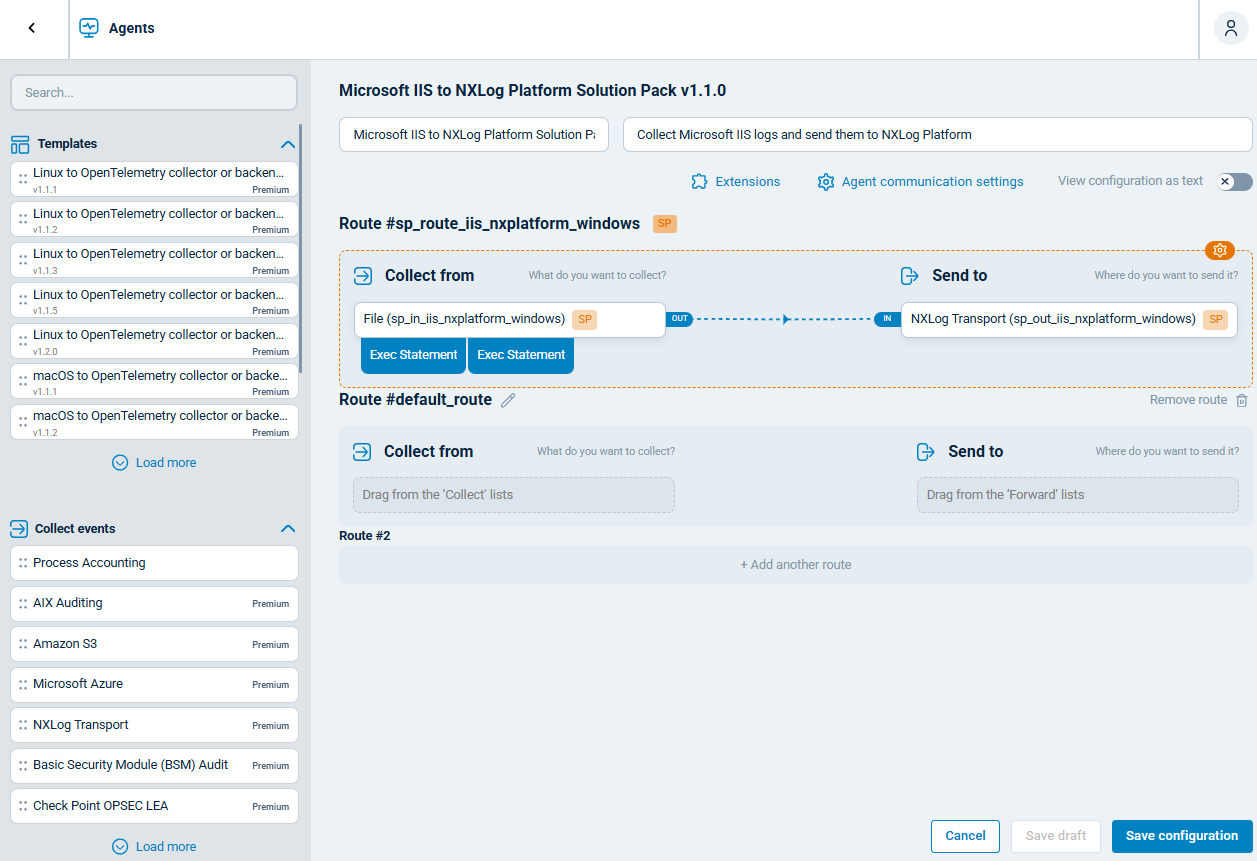Grab drag handle of Amazon S3
The image size is (1257, 861).
(x=22, y=644)
